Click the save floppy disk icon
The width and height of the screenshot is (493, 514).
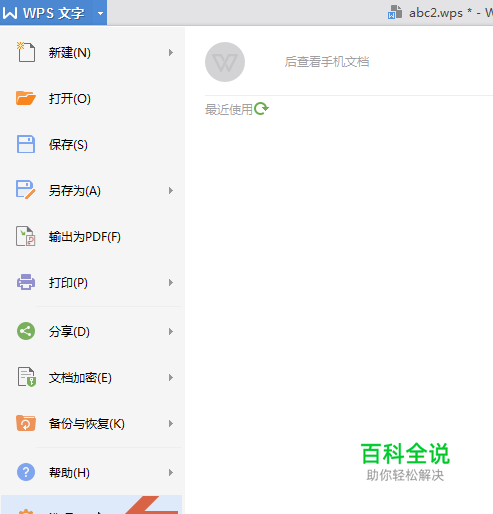click(x=26, y=144)
